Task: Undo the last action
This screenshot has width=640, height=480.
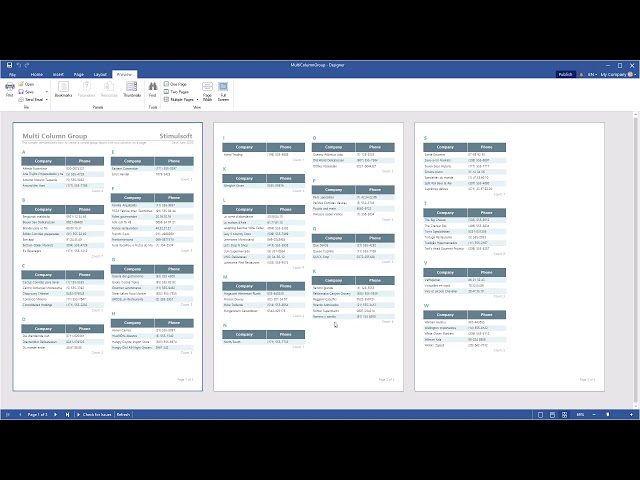Action: point(19,65)
